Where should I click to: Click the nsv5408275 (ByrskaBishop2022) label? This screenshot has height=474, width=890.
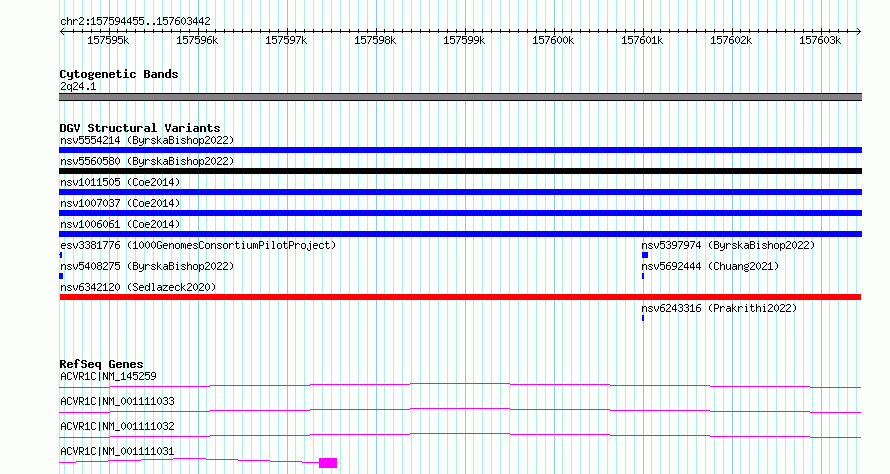pos(147,266)
